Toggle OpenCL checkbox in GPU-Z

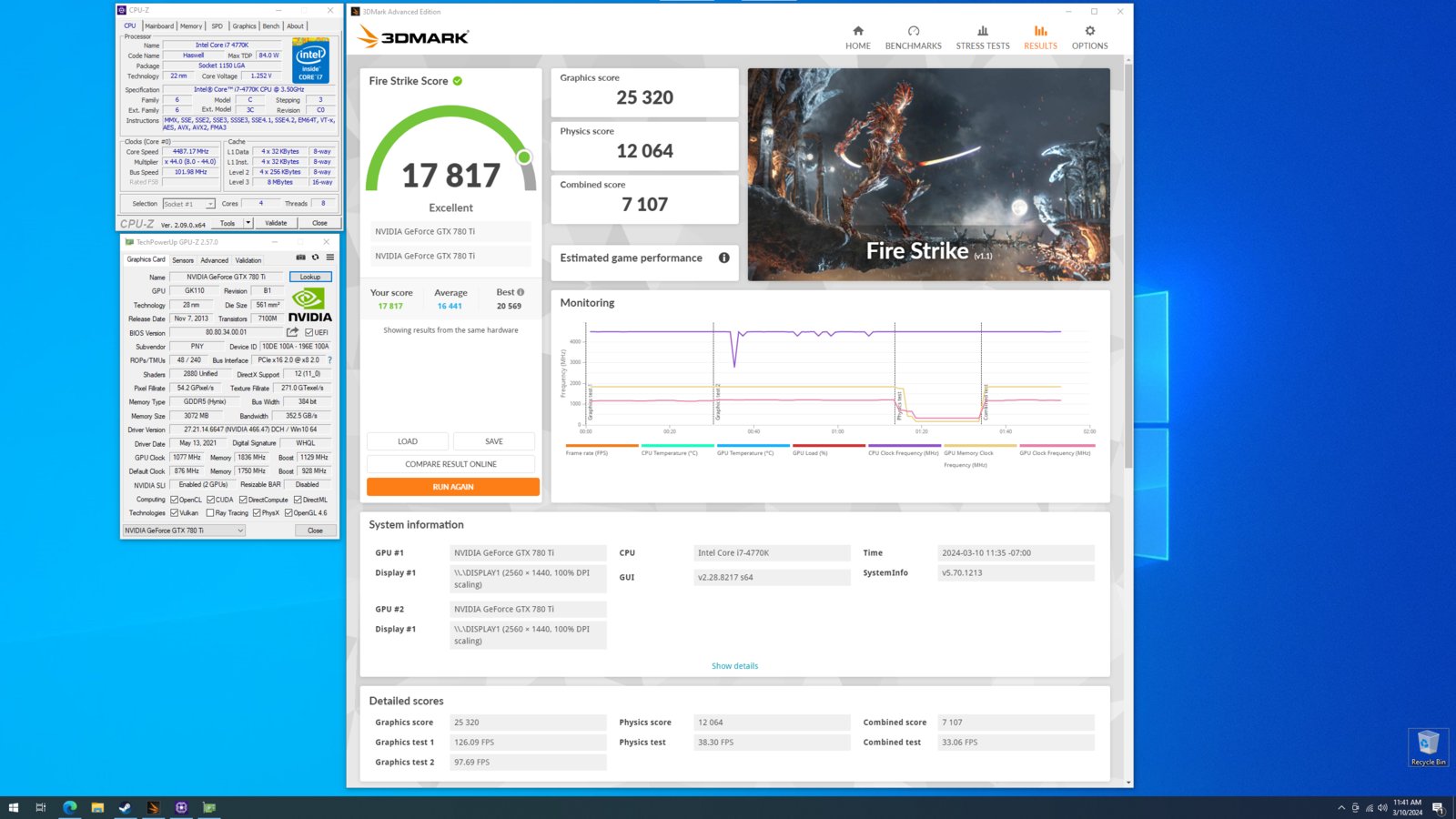pyautogui.click(x=174, y=500)
